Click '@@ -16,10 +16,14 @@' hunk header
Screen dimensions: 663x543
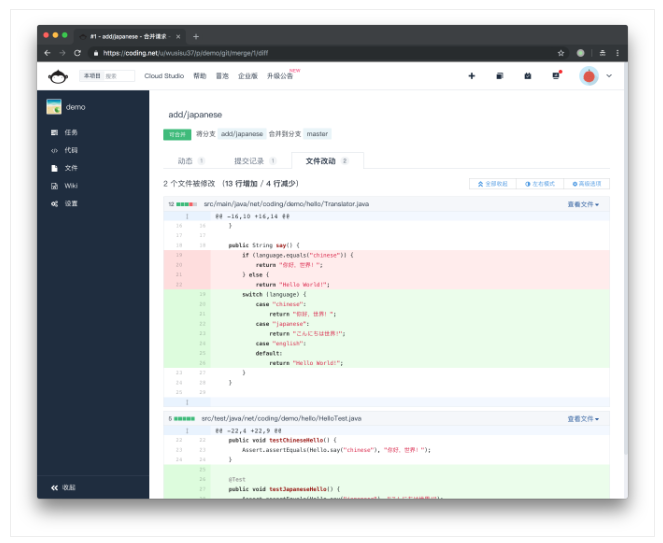[252, 217]
